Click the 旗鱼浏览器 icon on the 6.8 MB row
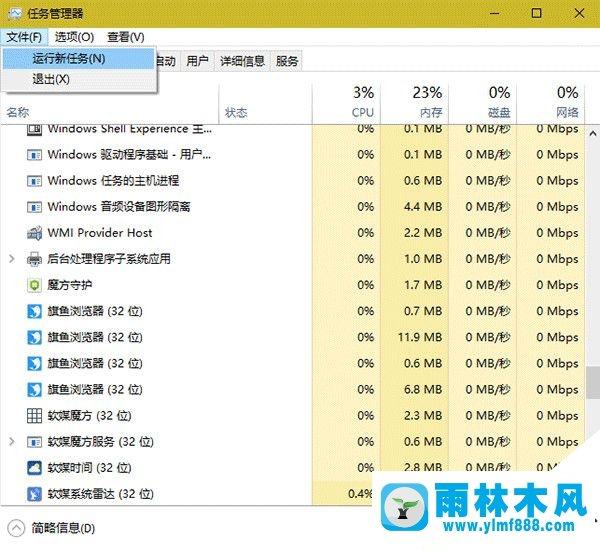The width and height of the screenshot is (600, 551). click(x=34, y=390)
